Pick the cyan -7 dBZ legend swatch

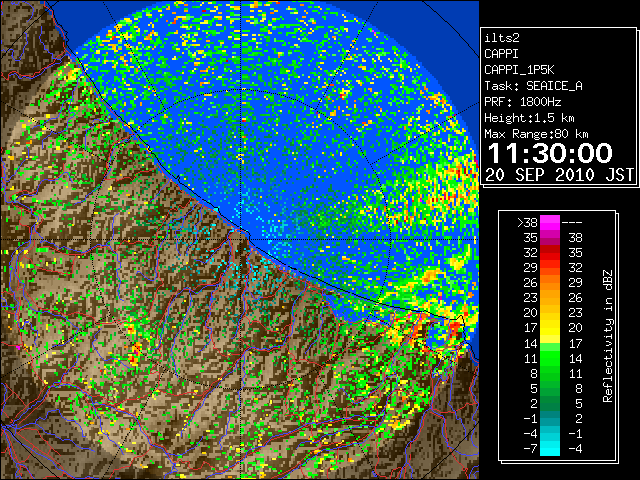550,448
